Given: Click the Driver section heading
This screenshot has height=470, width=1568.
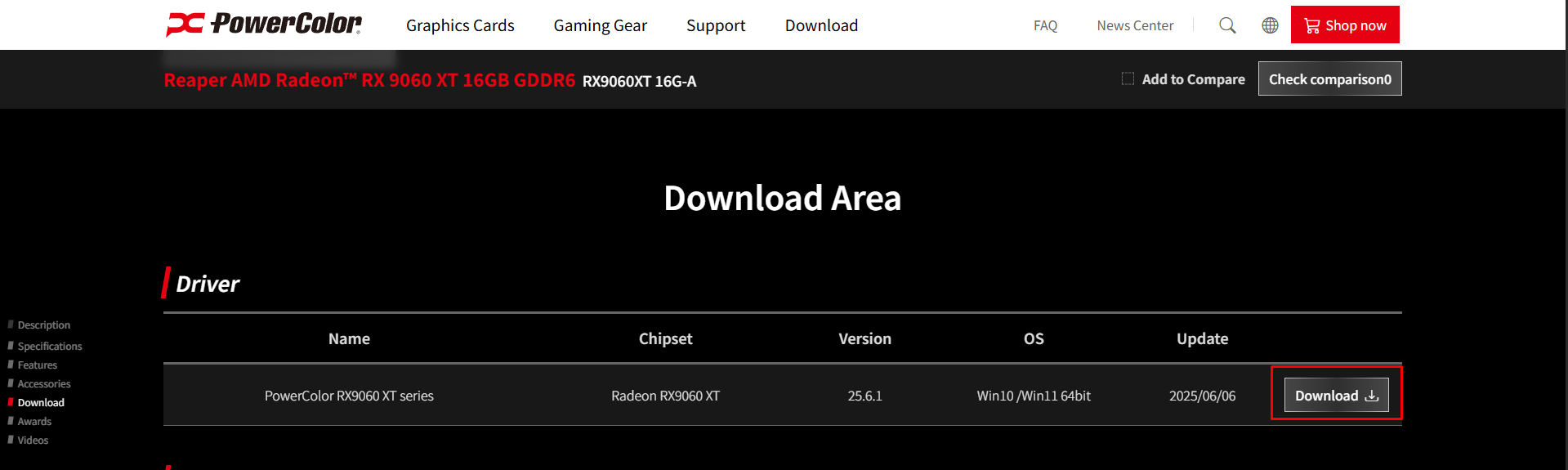Looking at the screenshot, I should coord(208,284).
